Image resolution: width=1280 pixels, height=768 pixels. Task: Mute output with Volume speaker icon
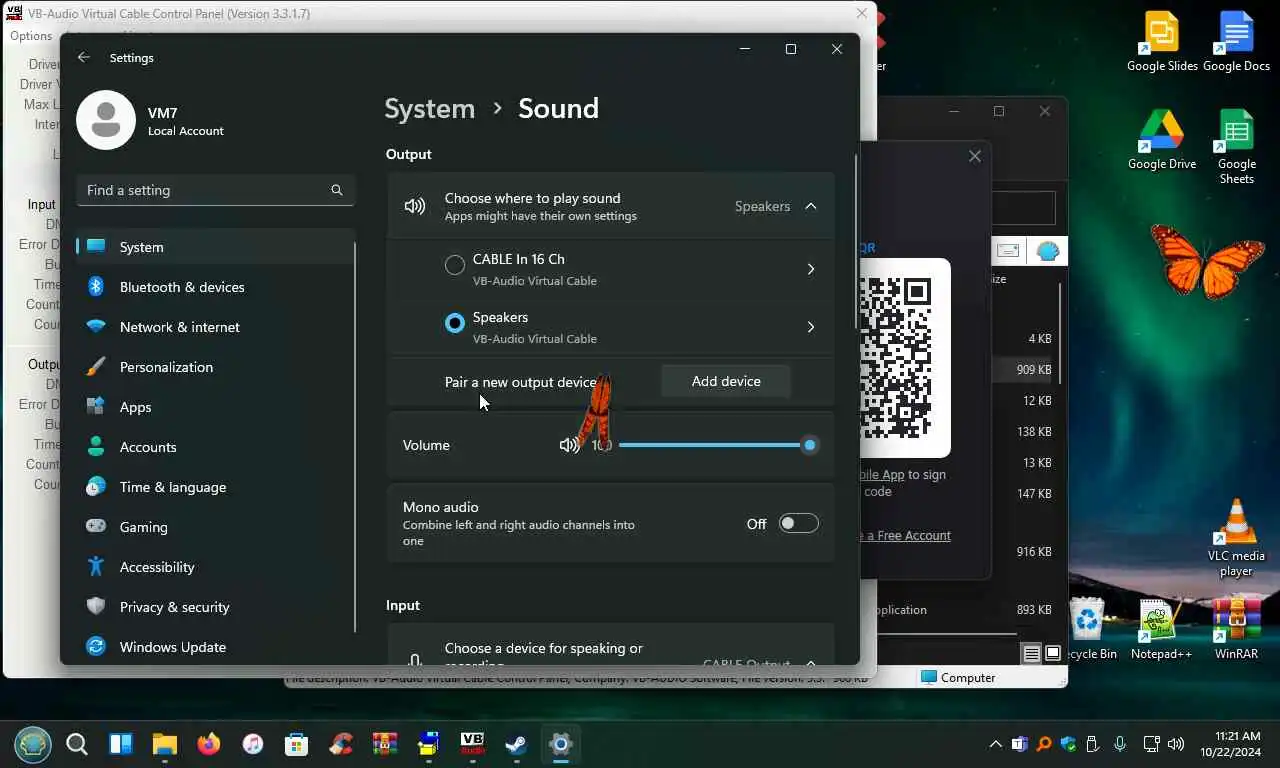click(569, 445)
